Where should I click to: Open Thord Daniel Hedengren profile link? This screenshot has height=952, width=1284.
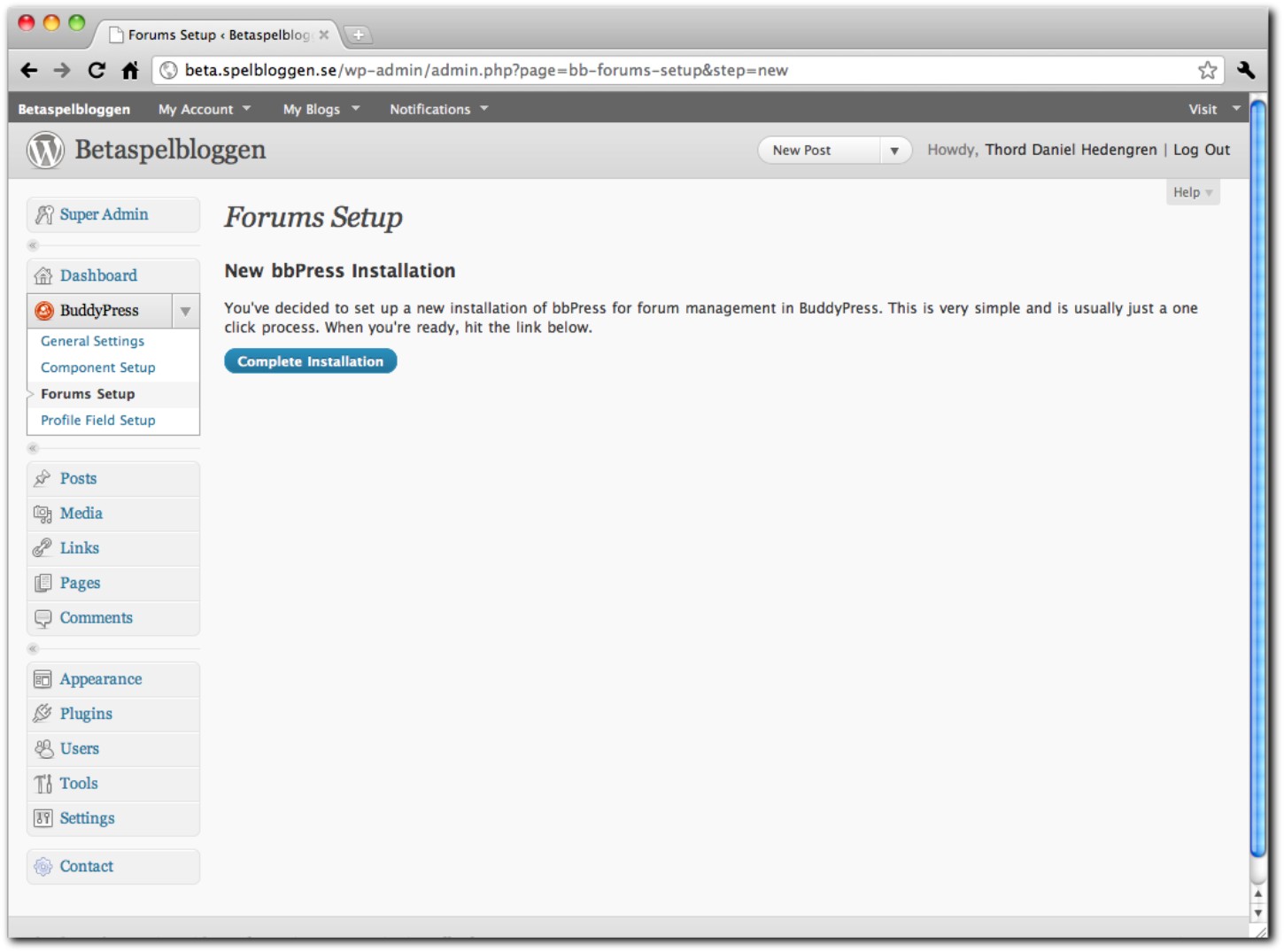point(1071,150)
